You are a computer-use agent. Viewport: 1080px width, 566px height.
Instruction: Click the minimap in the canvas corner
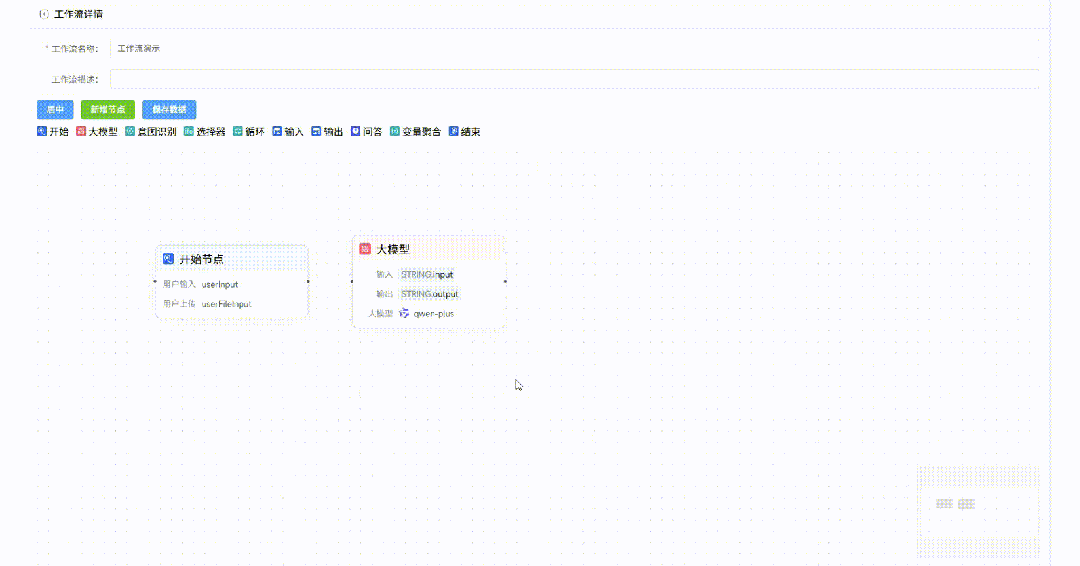click(977, 510)
